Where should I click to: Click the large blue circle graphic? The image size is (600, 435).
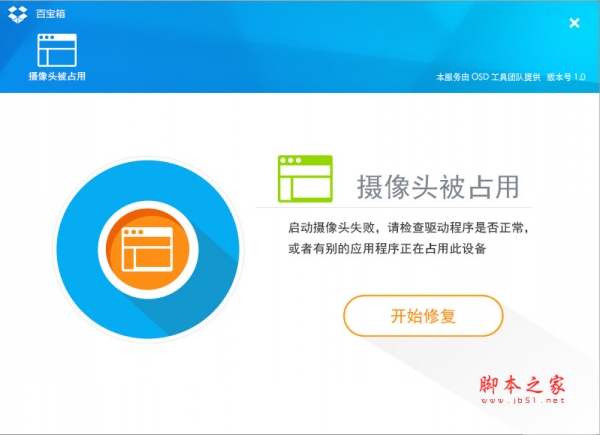pyautogui.click(x=147, y=249)
